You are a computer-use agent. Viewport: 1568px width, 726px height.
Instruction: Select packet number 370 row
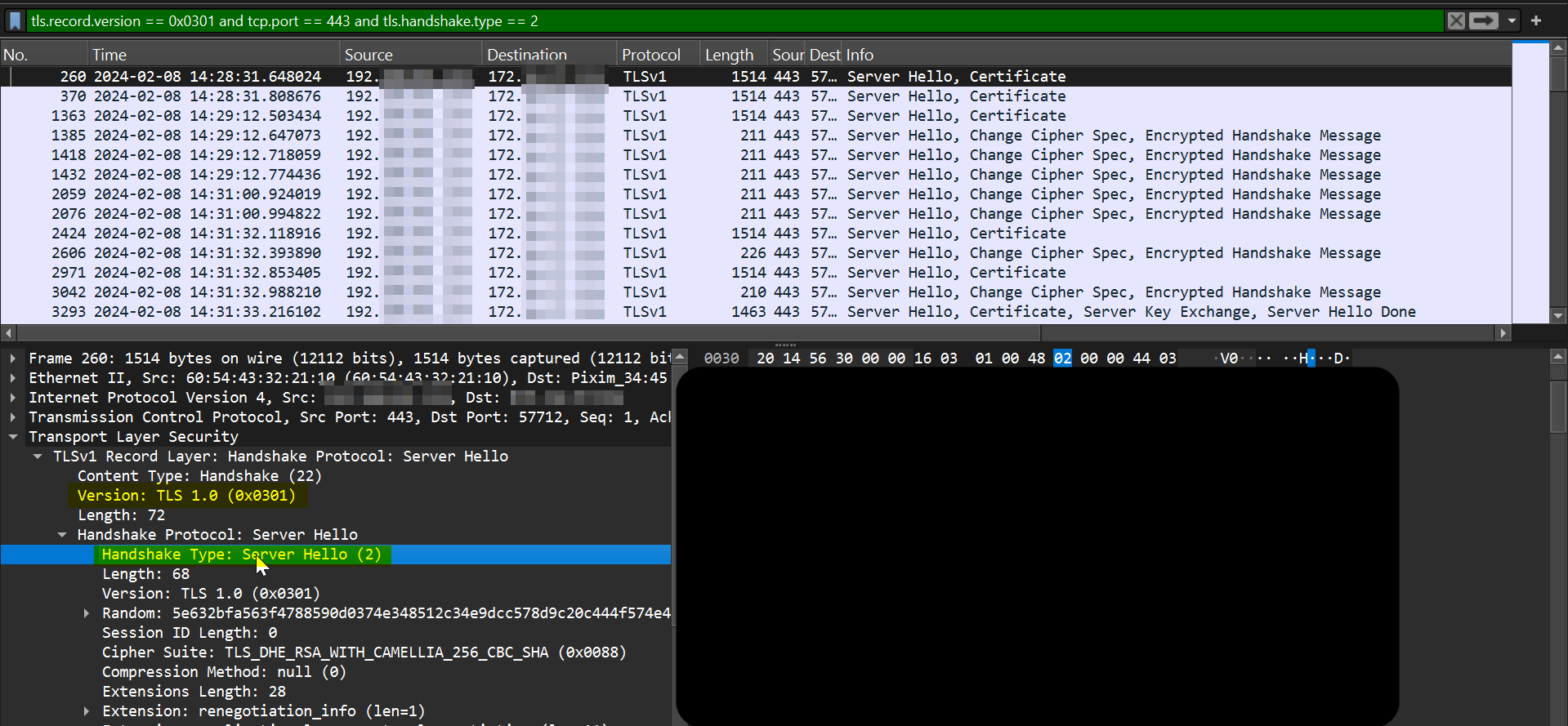point(756,96)
